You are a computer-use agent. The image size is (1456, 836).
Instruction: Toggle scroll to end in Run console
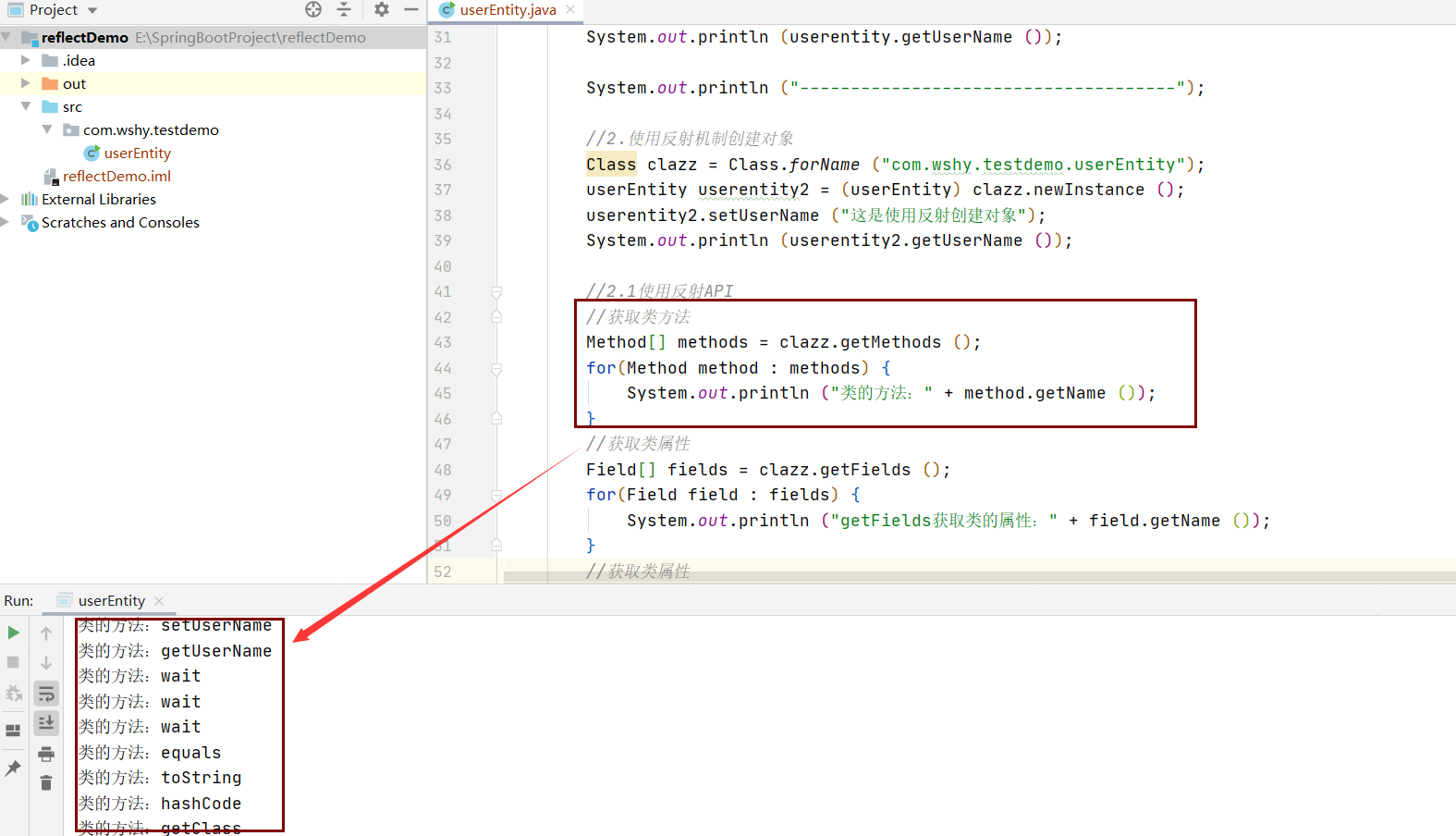tap(46, 723)
